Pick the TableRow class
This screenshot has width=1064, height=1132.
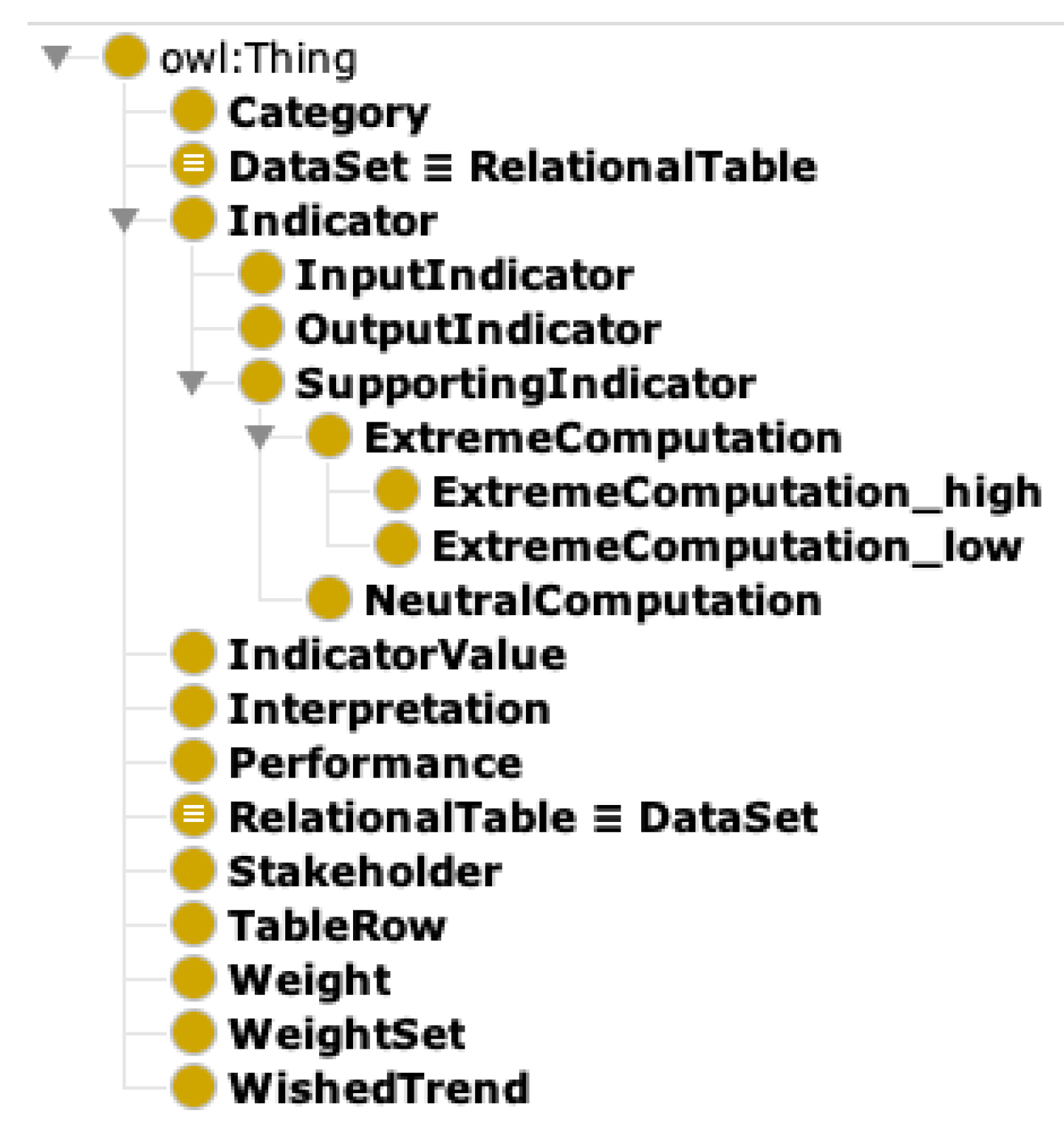(337, 925)
